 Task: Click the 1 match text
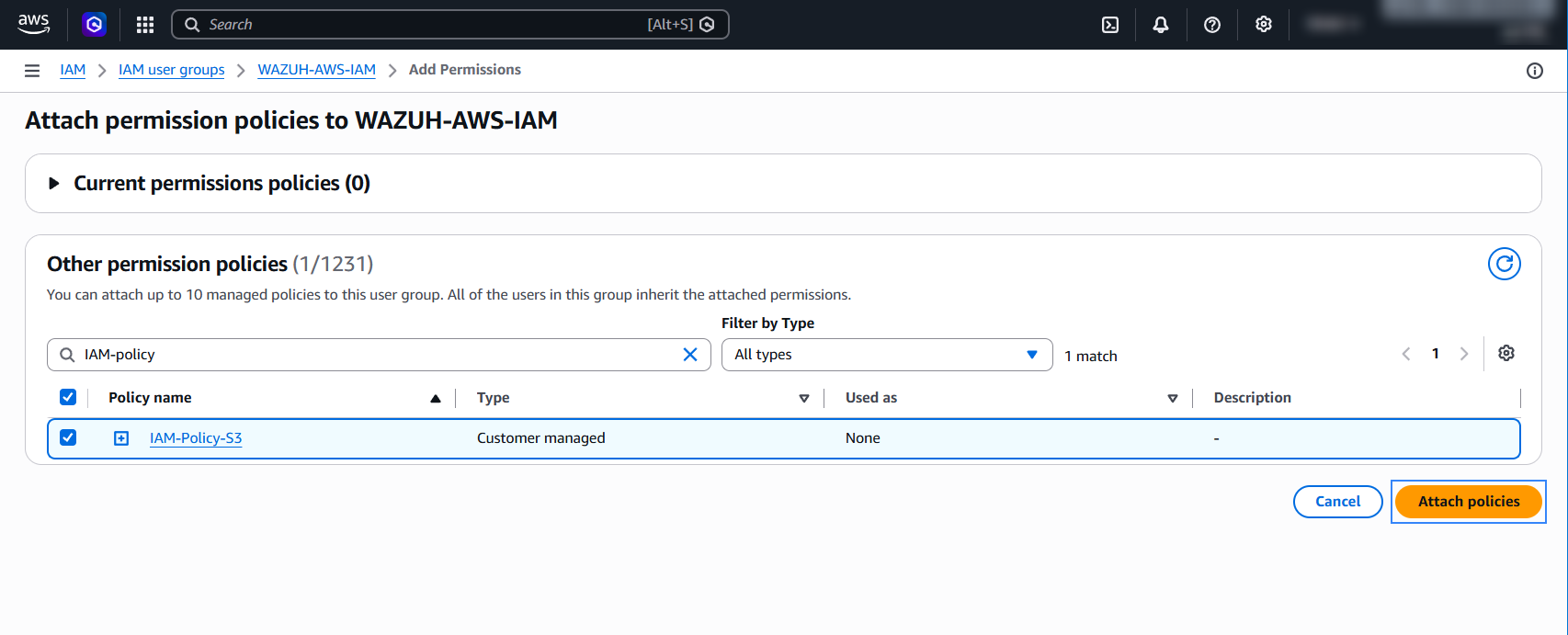[x=1091, y=356]
